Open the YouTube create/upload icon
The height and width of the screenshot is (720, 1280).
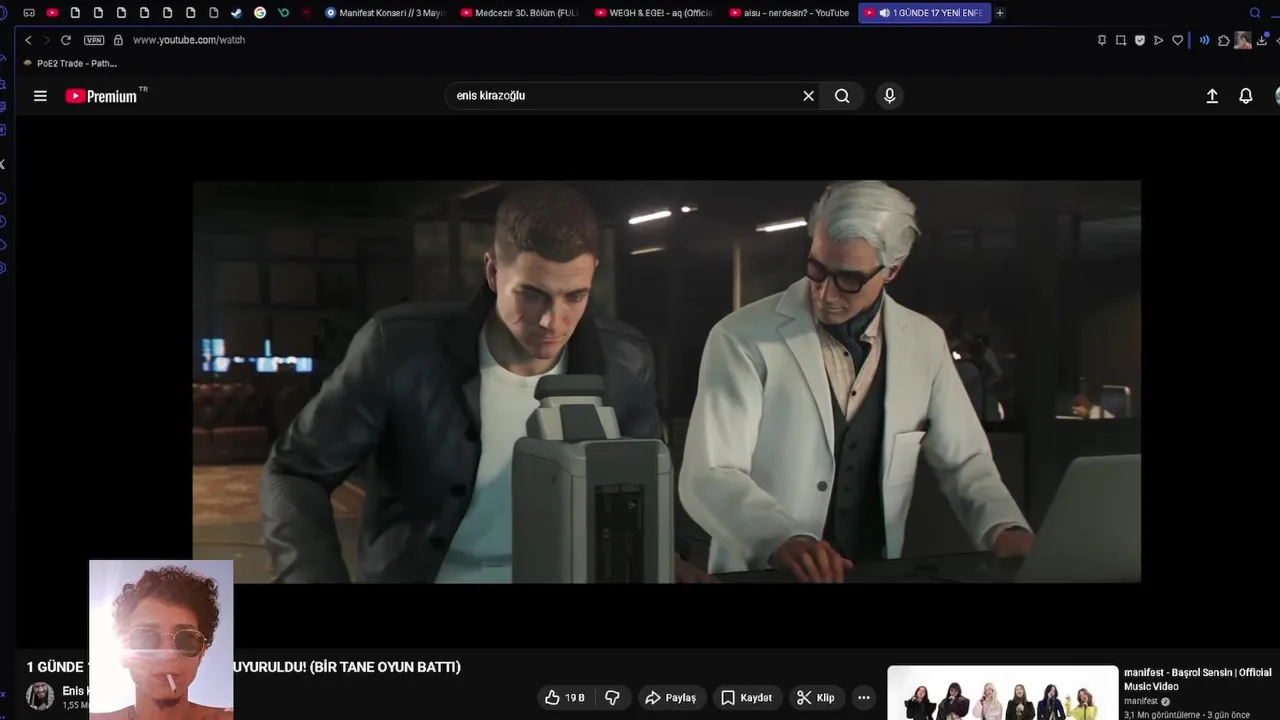click(1212, 96)
